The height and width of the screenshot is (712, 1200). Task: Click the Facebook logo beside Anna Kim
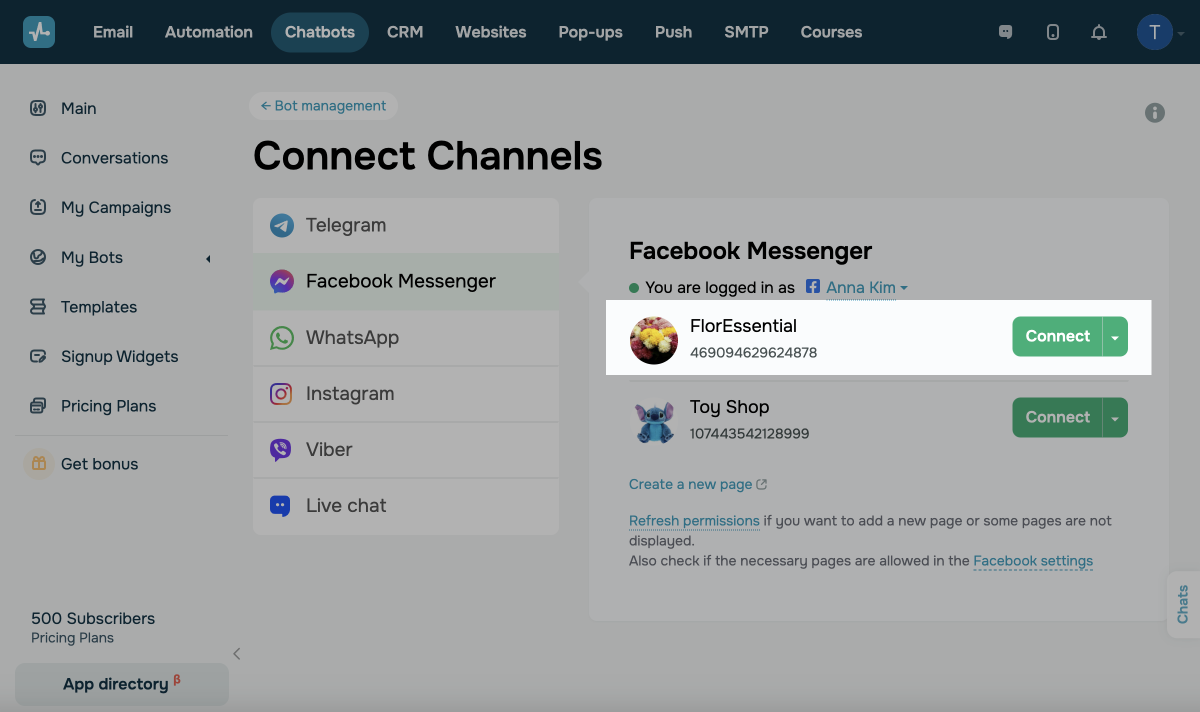coord(813,287)
